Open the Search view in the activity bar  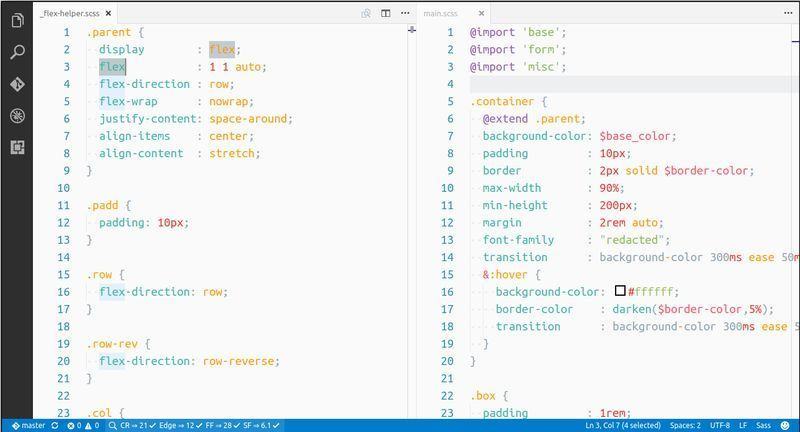pyautogui.click(x=17, y=52)
